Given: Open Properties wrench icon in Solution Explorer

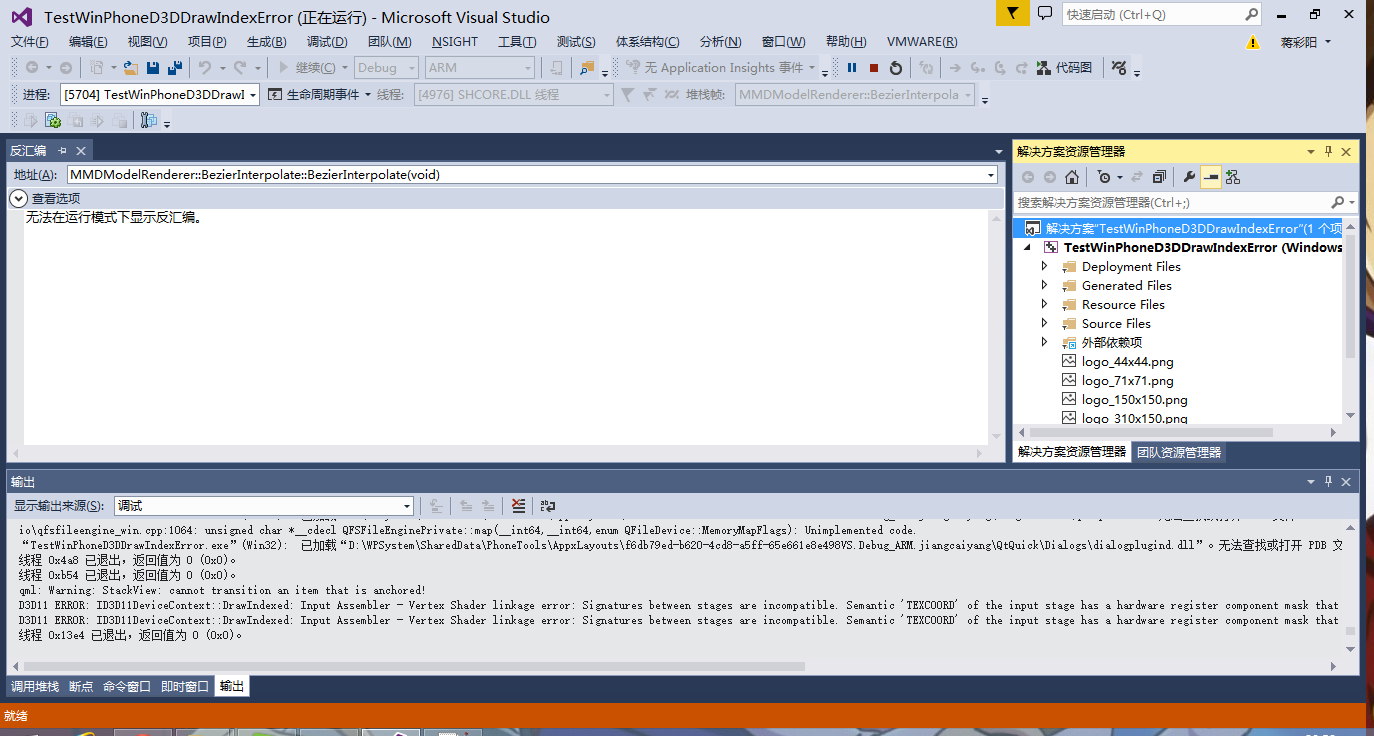Looking at the screenshot, I should point(1189,177).
